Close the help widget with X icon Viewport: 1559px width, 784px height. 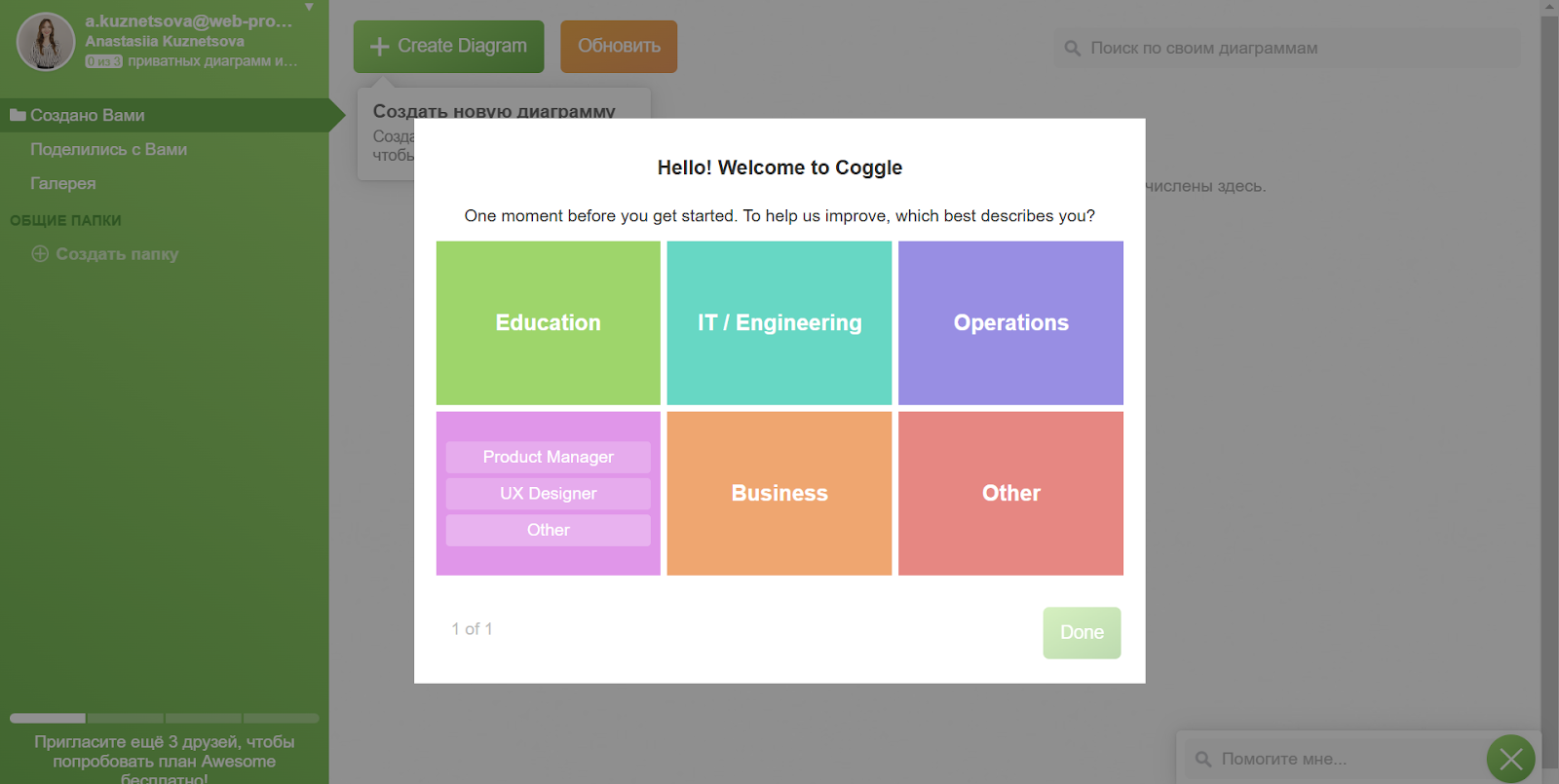click(1510, 759)
